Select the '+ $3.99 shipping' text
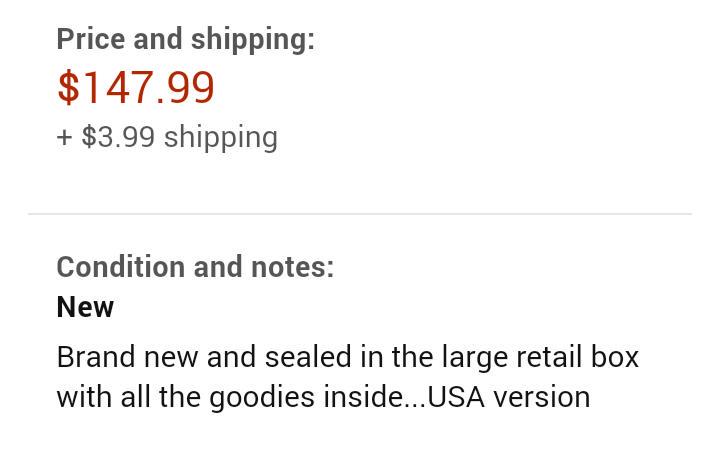Viewport: 720px width, 455px height. click(x=167, y=137)
